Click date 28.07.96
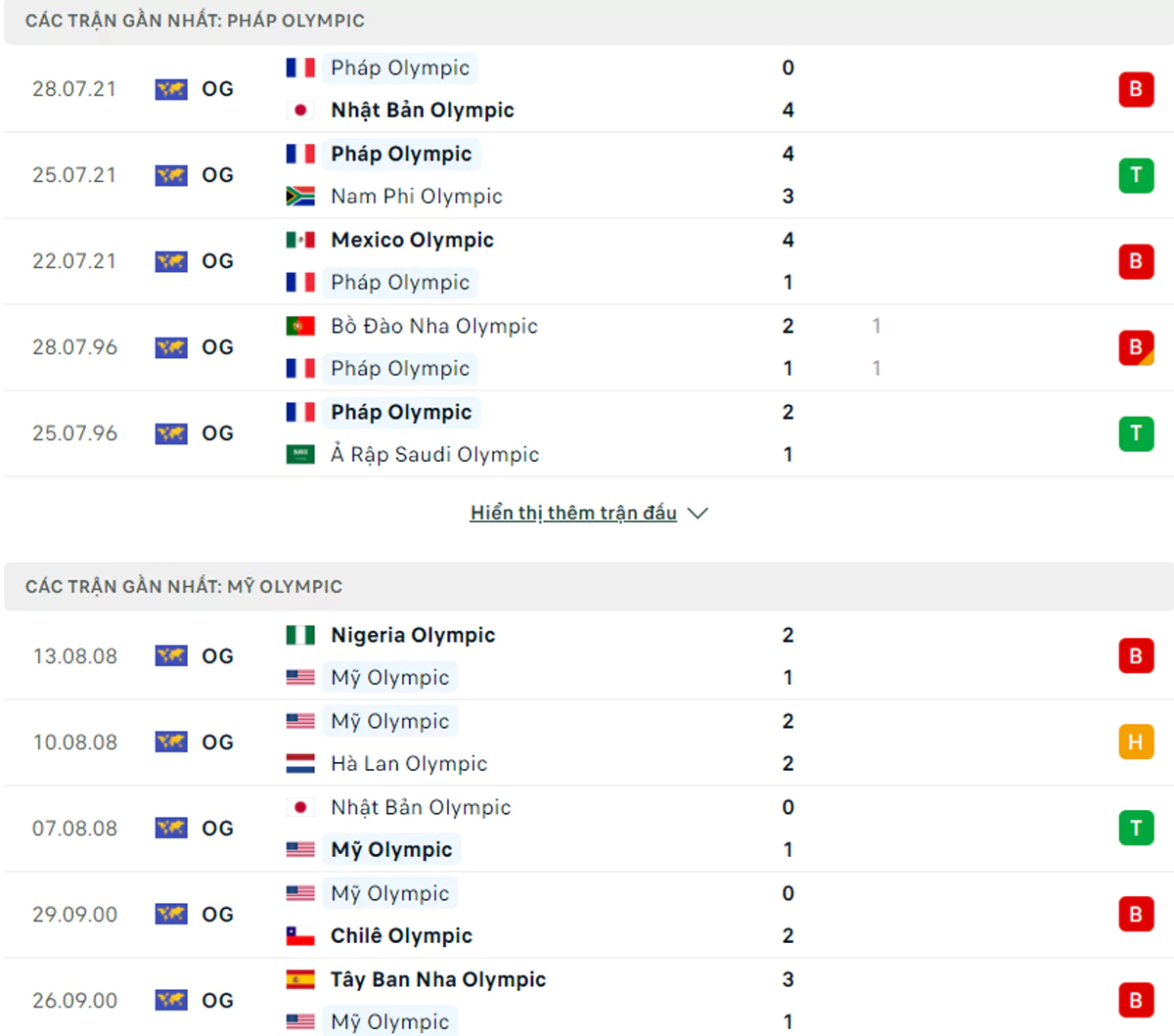 click(x=74, y=347)
